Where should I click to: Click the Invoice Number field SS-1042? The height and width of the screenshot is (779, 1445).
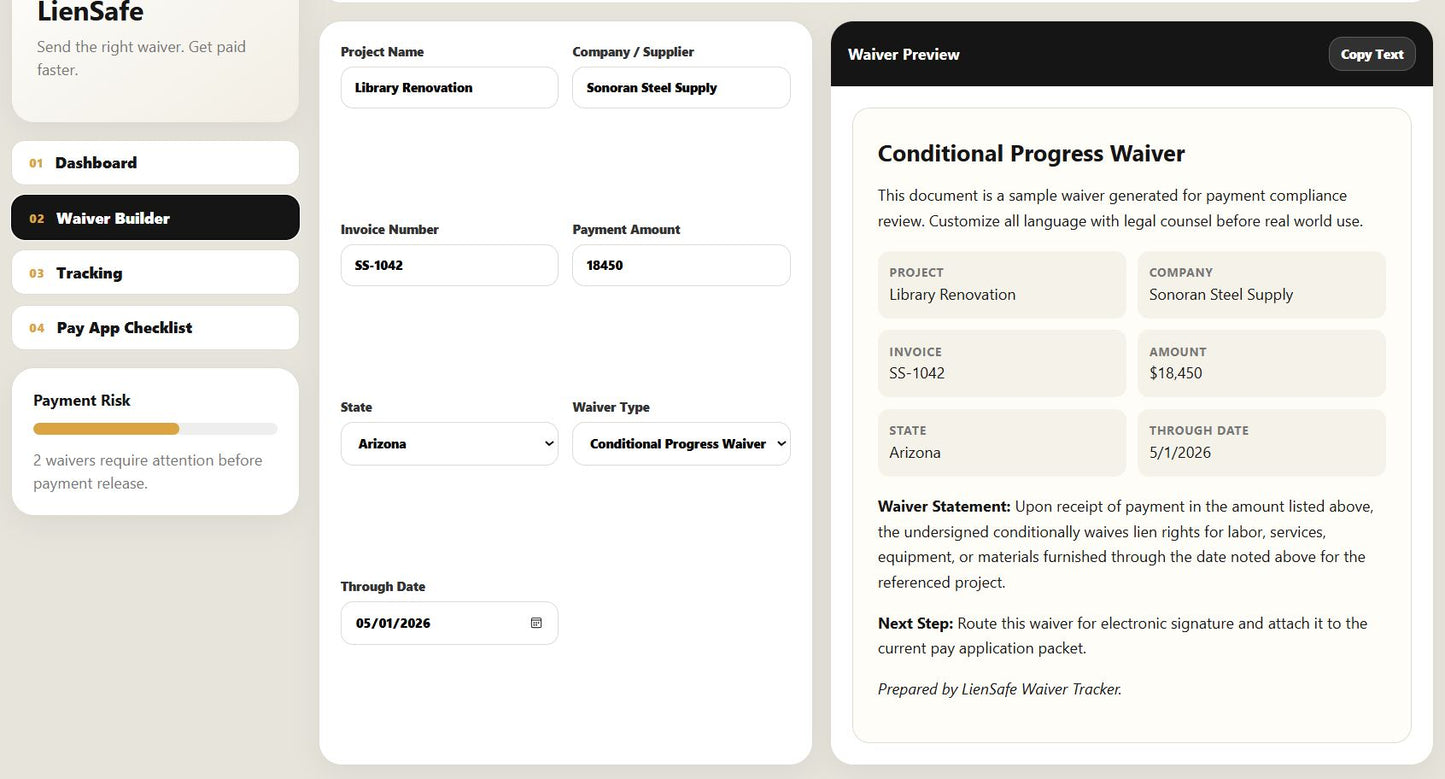click(x=449, y=266)
